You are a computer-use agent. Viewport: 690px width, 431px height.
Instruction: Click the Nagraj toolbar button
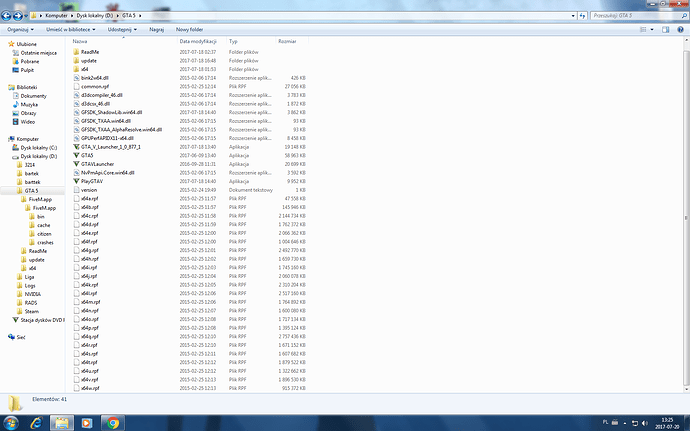point(156,29)
